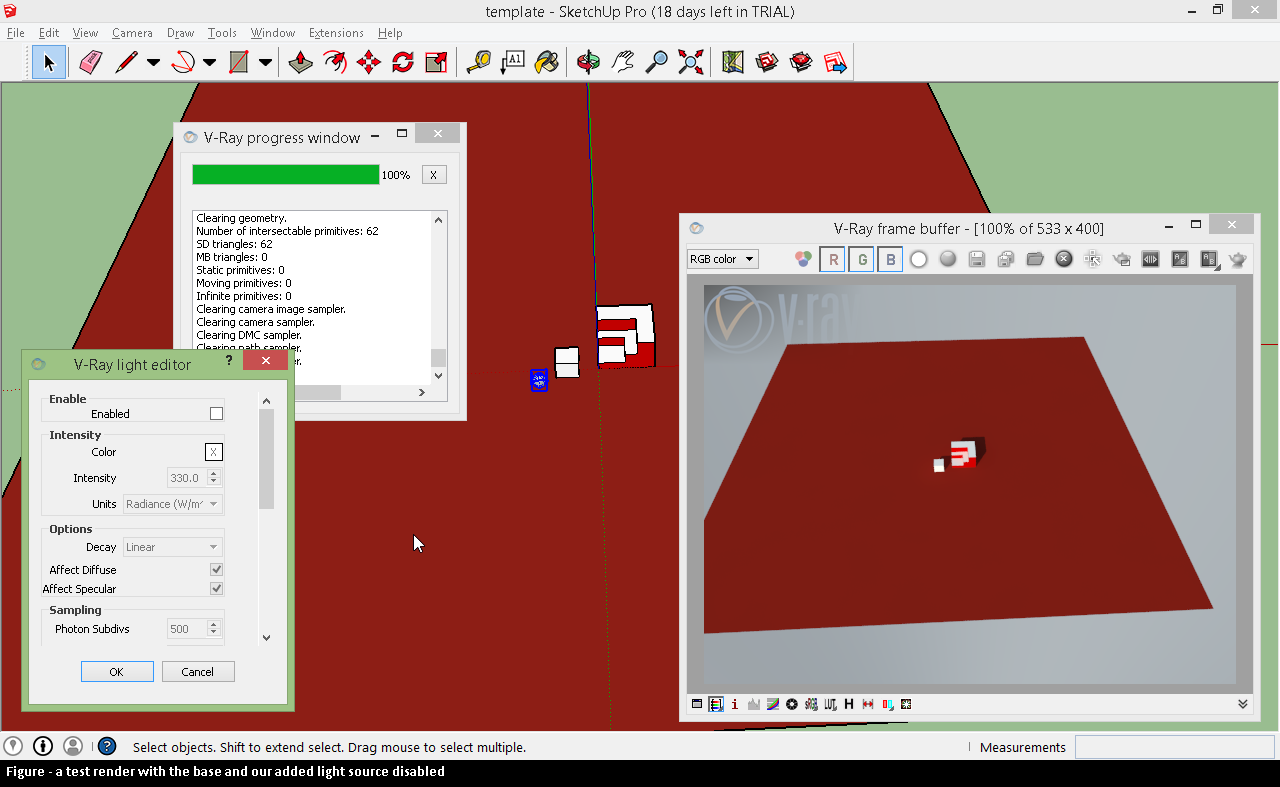Toggle the Affect Specular checkbox
1280x787 pixels.
[216, 589]
